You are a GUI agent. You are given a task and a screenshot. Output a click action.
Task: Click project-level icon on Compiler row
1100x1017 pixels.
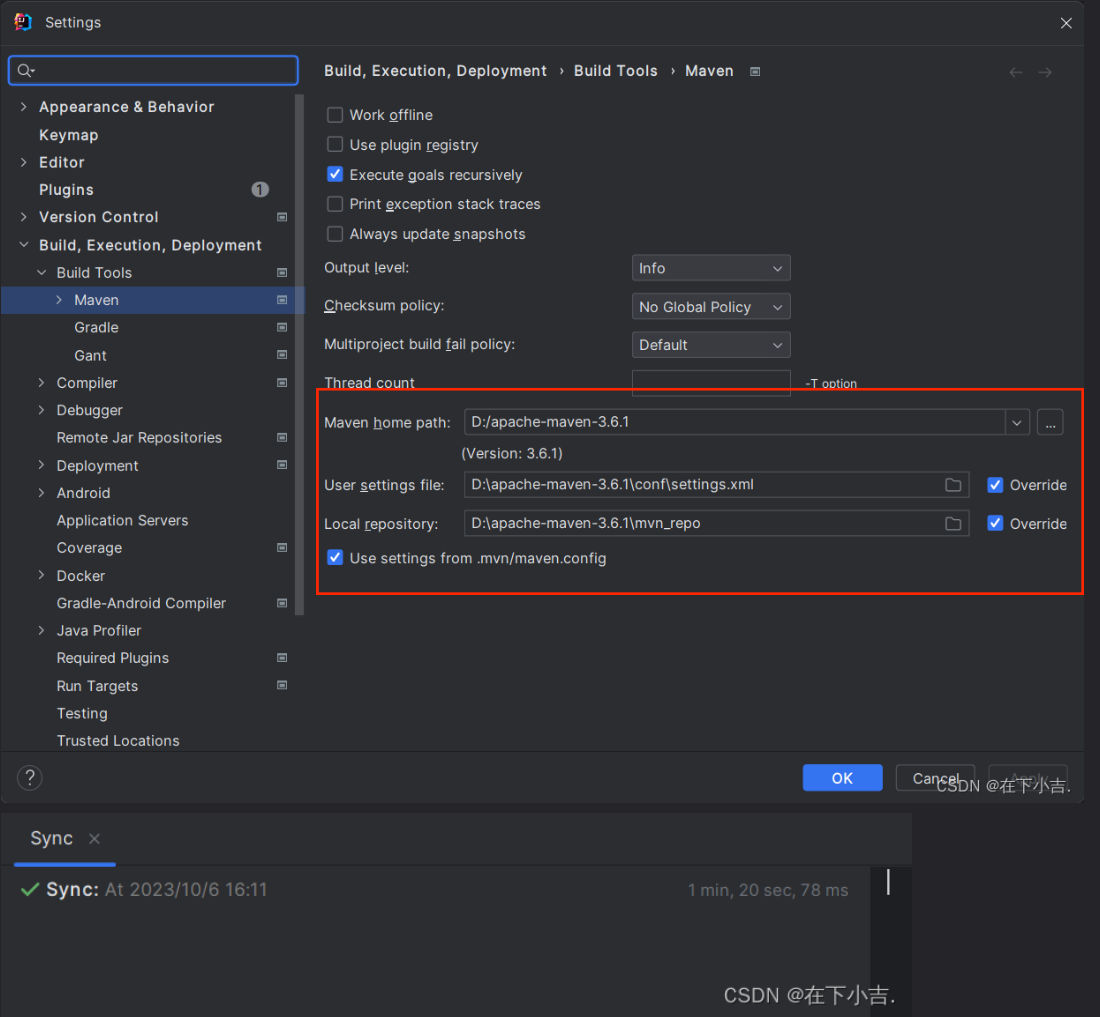282,383
